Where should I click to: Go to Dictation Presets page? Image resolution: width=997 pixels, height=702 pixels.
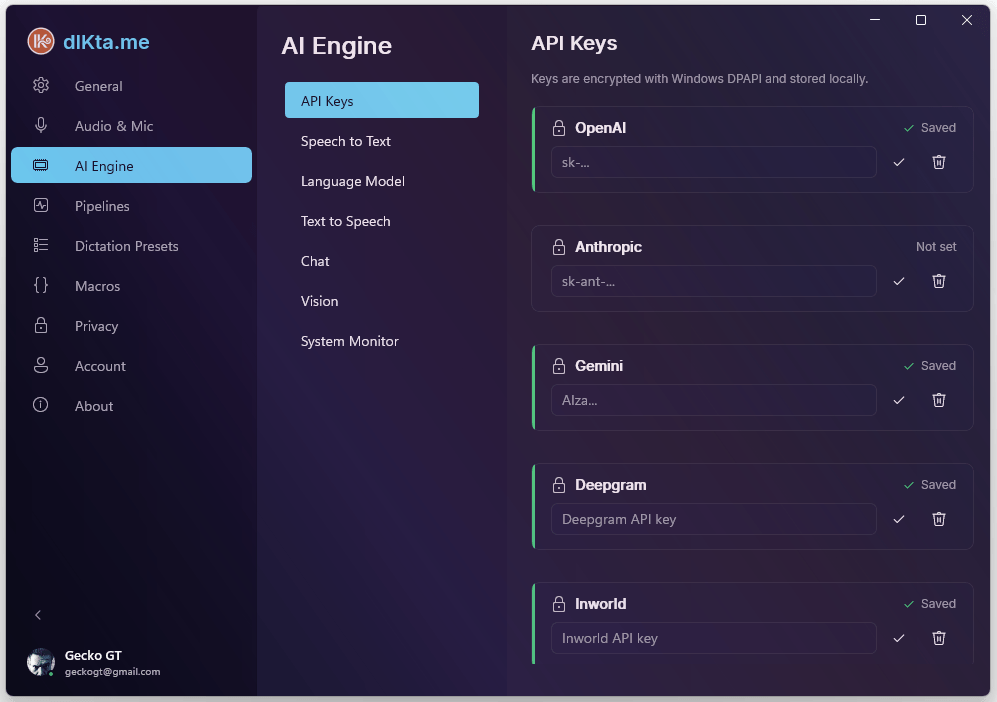(x=132, y=245)
